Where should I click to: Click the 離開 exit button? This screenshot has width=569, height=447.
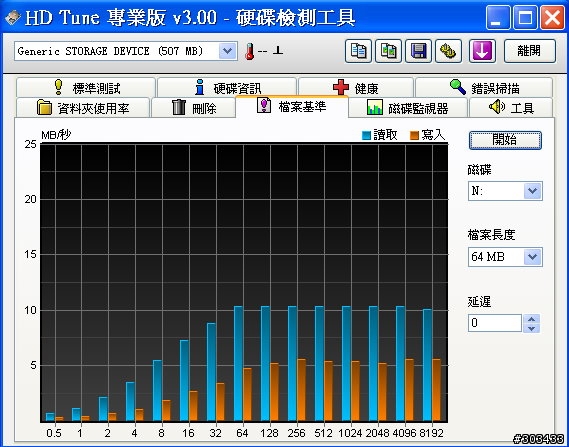click(530, 51)
